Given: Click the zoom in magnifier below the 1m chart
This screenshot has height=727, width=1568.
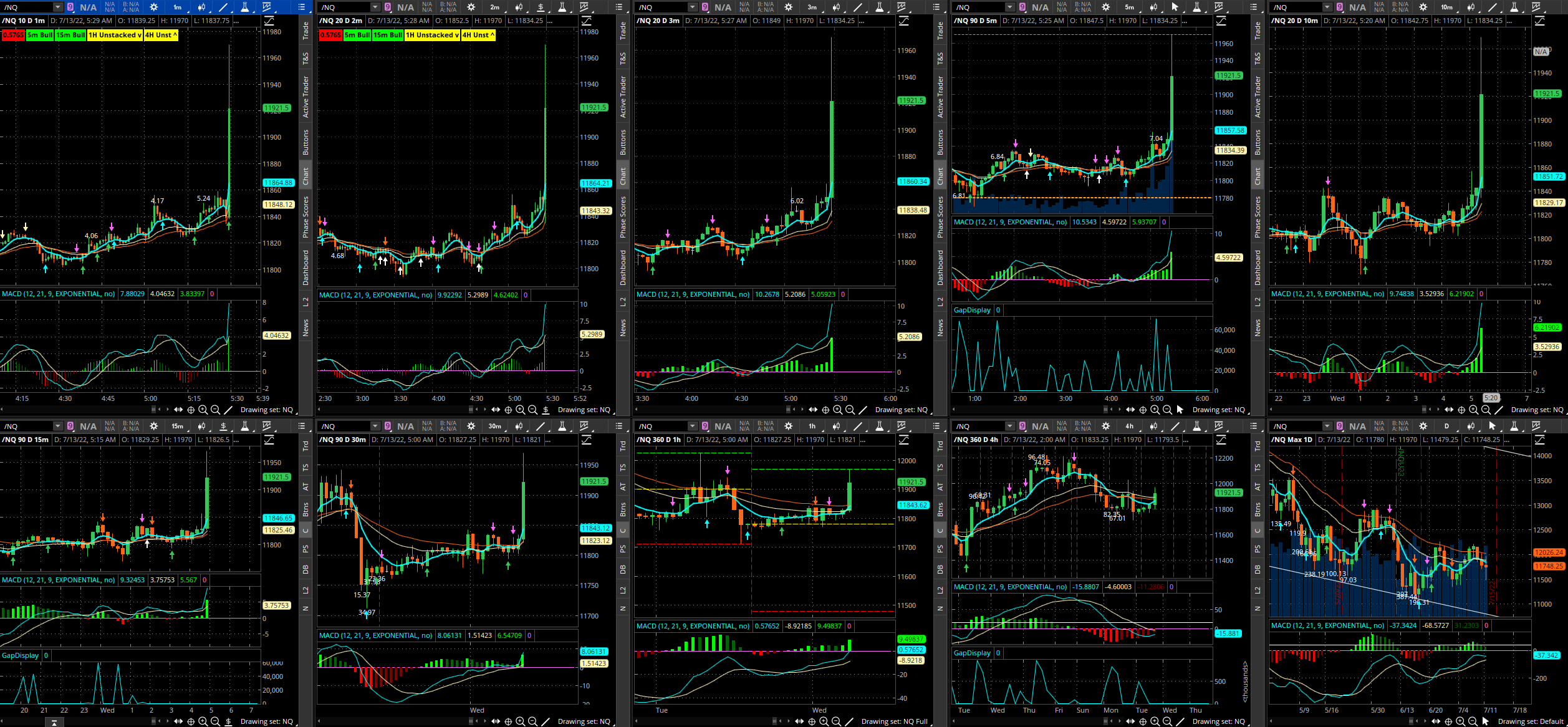Looking at the screenshot, I should coord(203,410).
